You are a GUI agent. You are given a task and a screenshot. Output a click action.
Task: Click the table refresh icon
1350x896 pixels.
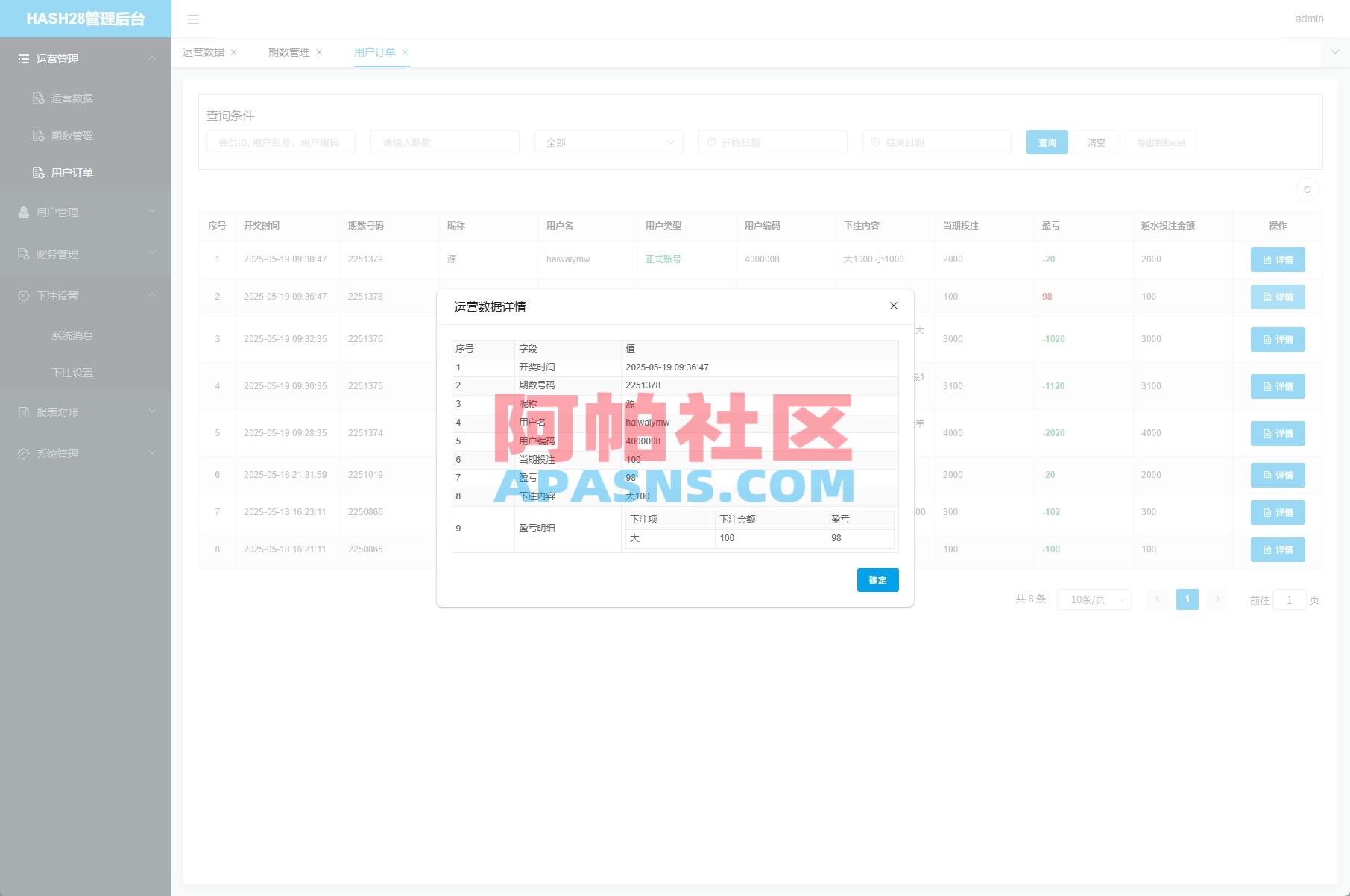pos(1307,190)
